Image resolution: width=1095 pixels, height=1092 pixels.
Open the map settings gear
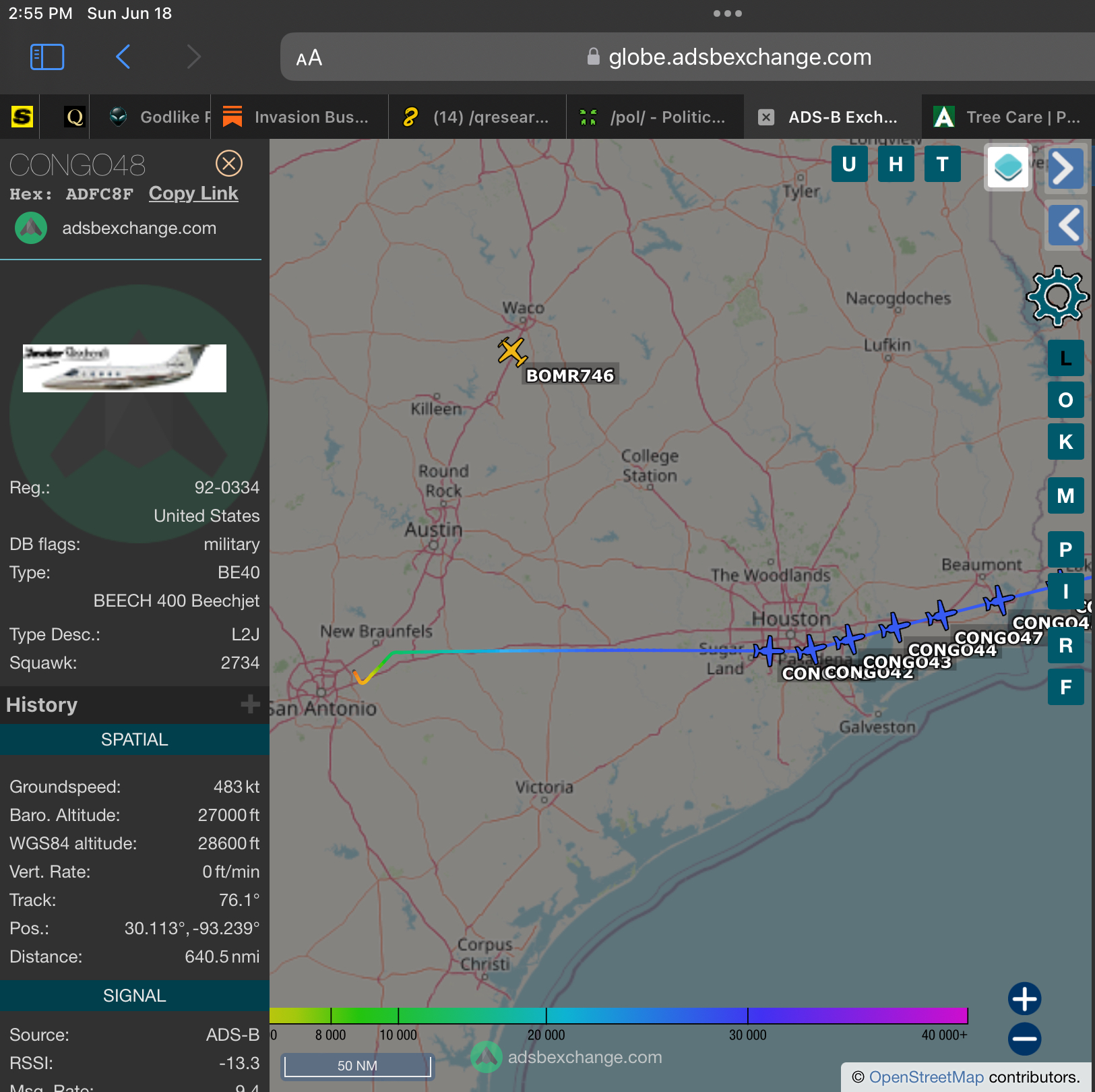click(1057, 297)
